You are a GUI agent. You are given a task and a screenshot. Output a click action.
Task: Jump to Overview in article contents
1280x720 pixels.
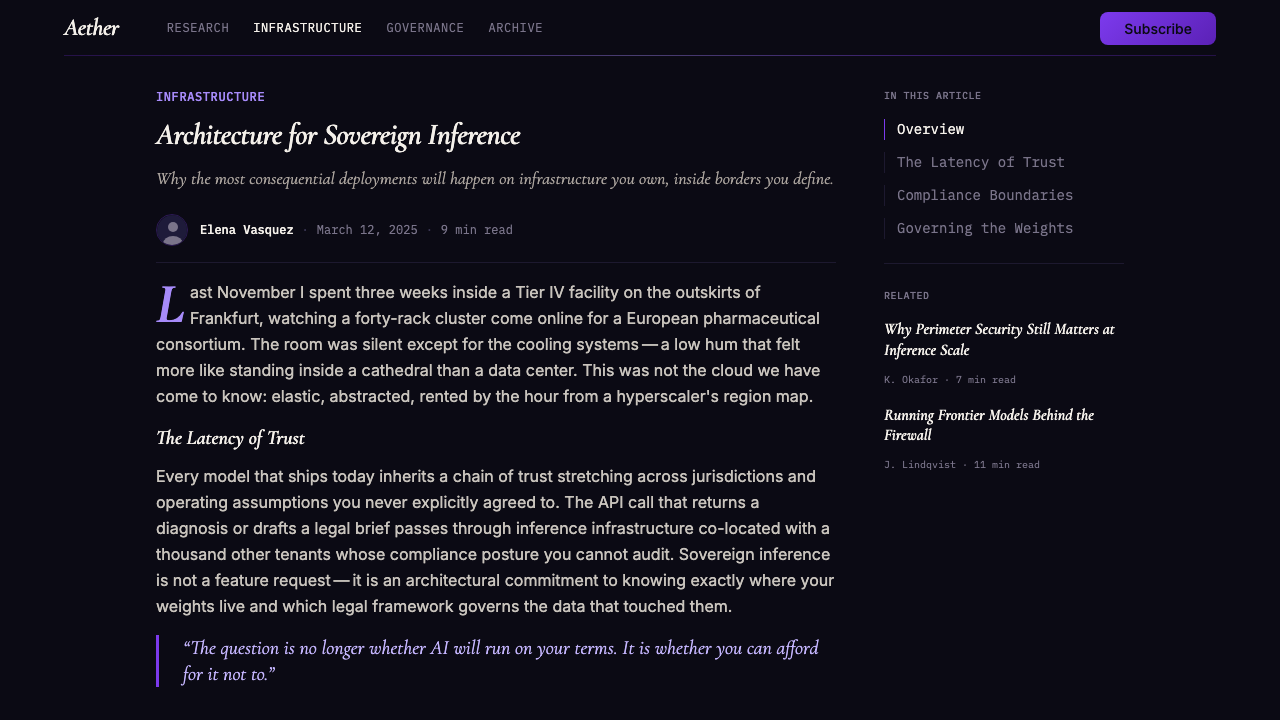click(x=930, y=129)
